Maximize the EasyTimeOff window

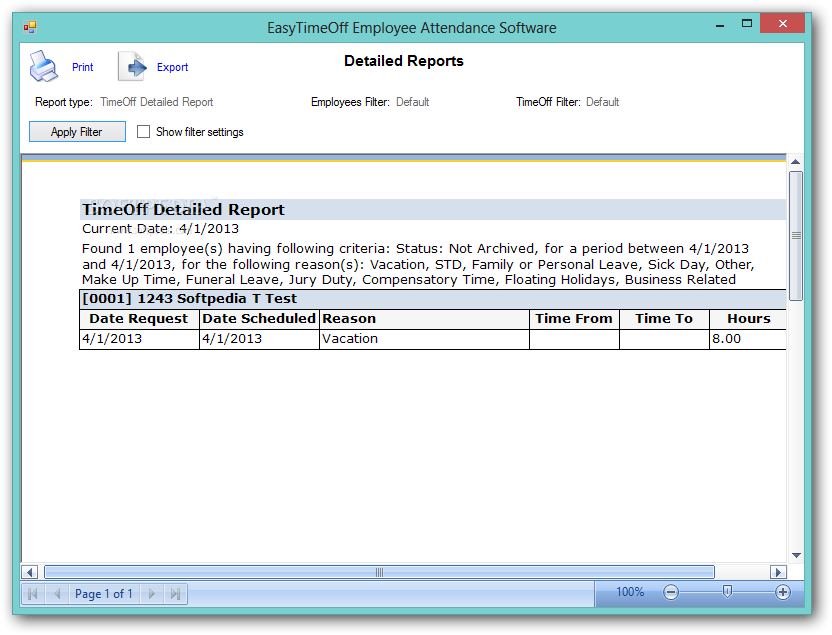pos(747,24)
